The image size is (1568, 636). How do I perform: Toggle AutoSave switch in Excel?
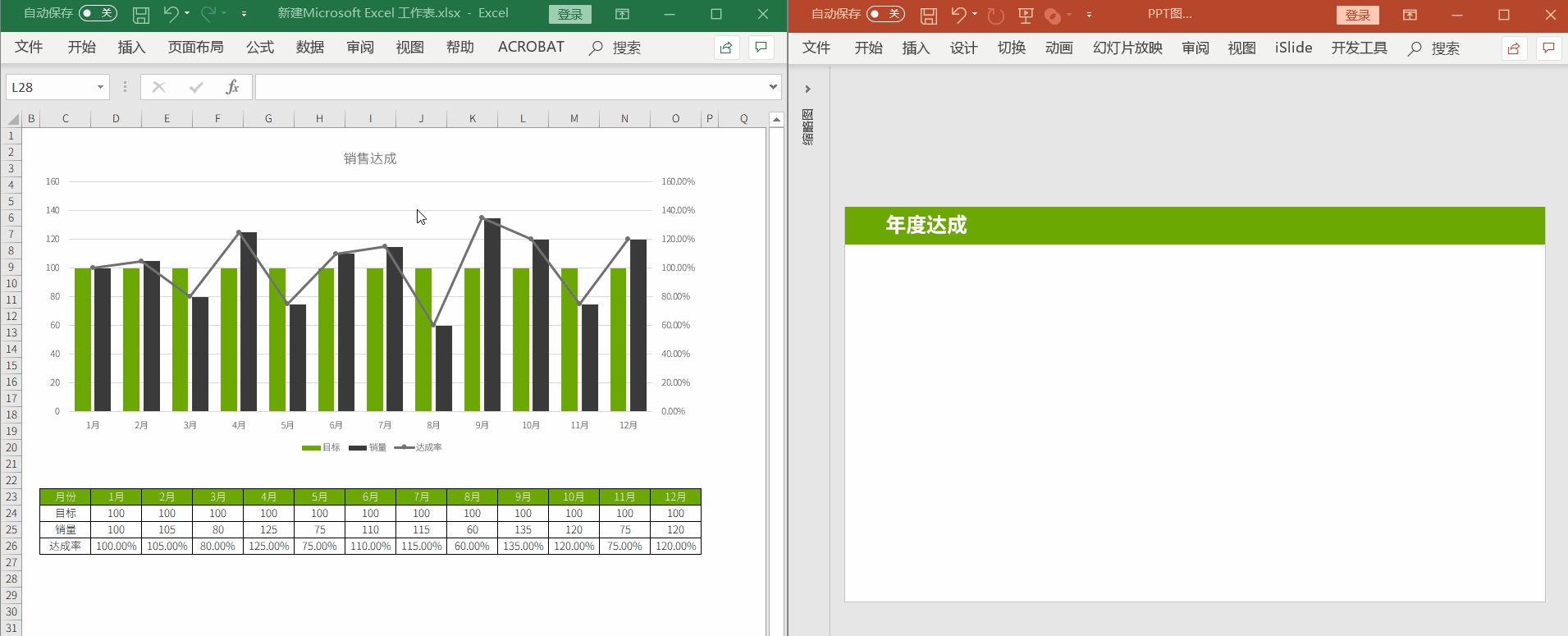click(98, 13)
